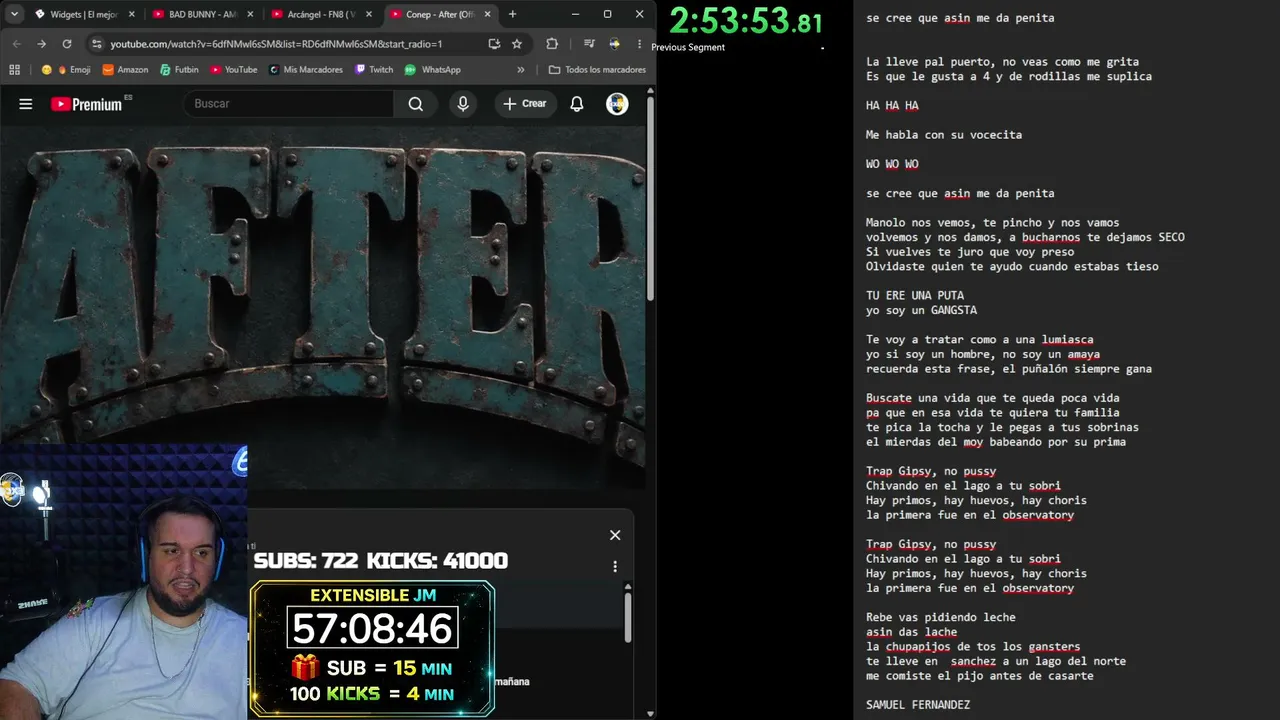Image resolution: width=1280 pixels, height=720 pixels.
Task: Go forward to the next page
Action: [x=41, y=44]
